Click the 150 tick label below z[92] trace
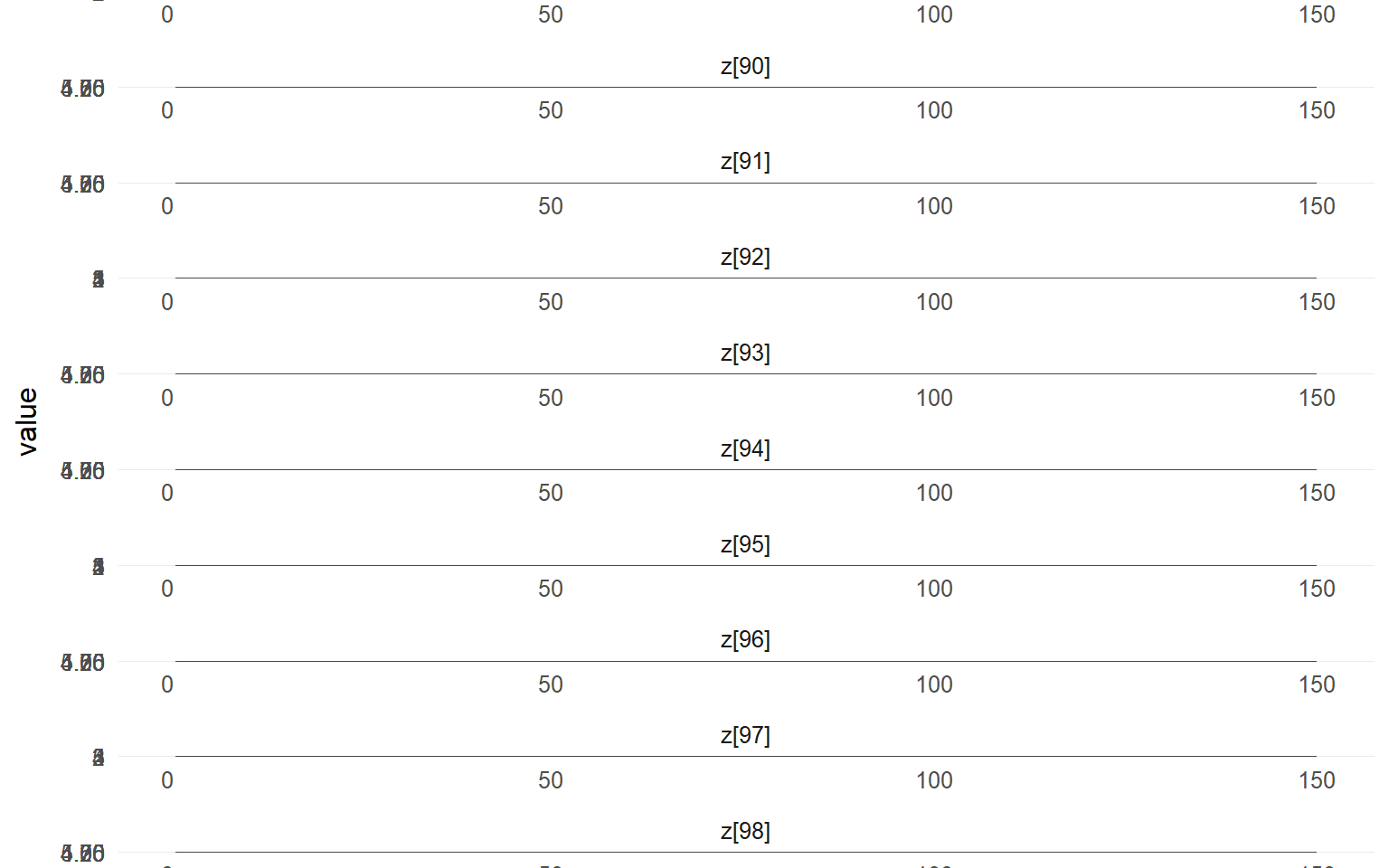 point(1317,303)
